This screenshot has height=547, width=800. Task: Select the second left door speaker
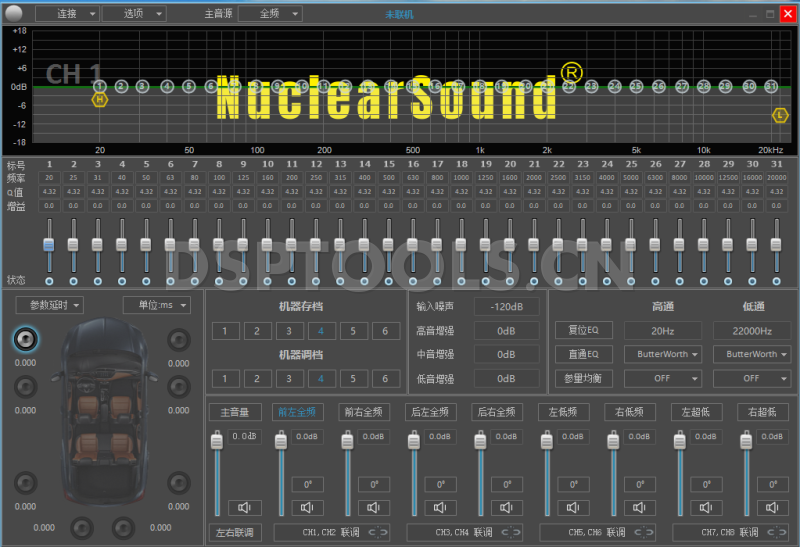pyautogui.click(x=26, y=387)
